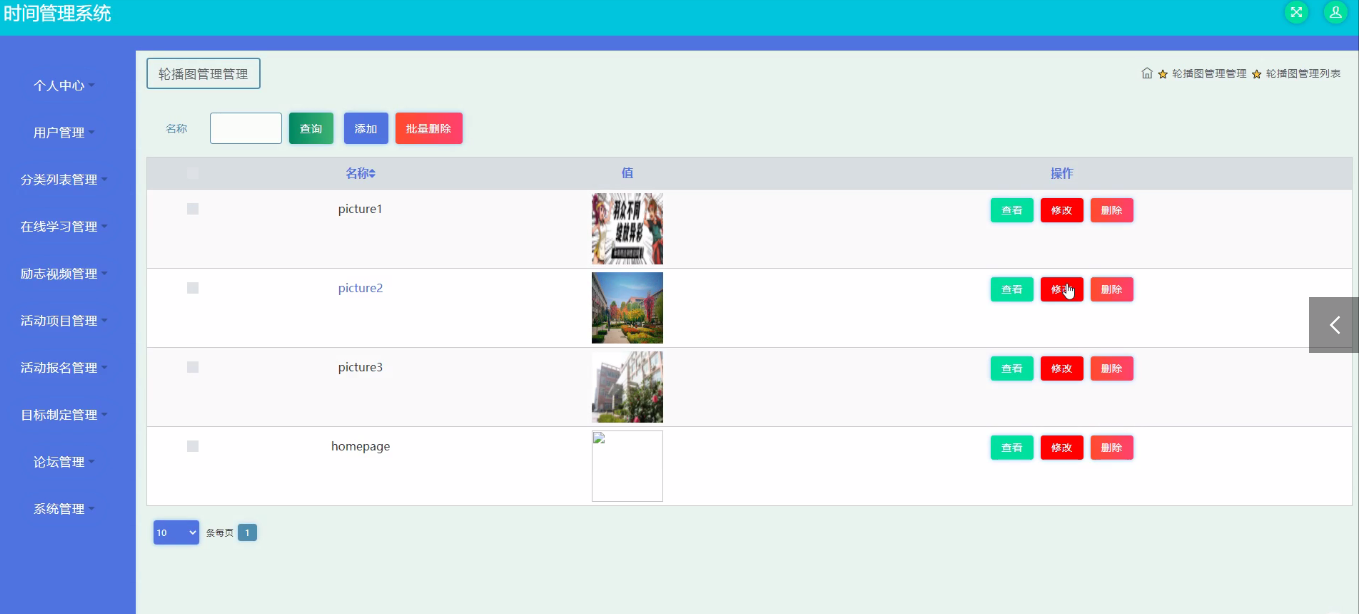Toggle fullscreen using the expand icon
This screenshot has width=1359, height=614.
tap(1296, 12)
